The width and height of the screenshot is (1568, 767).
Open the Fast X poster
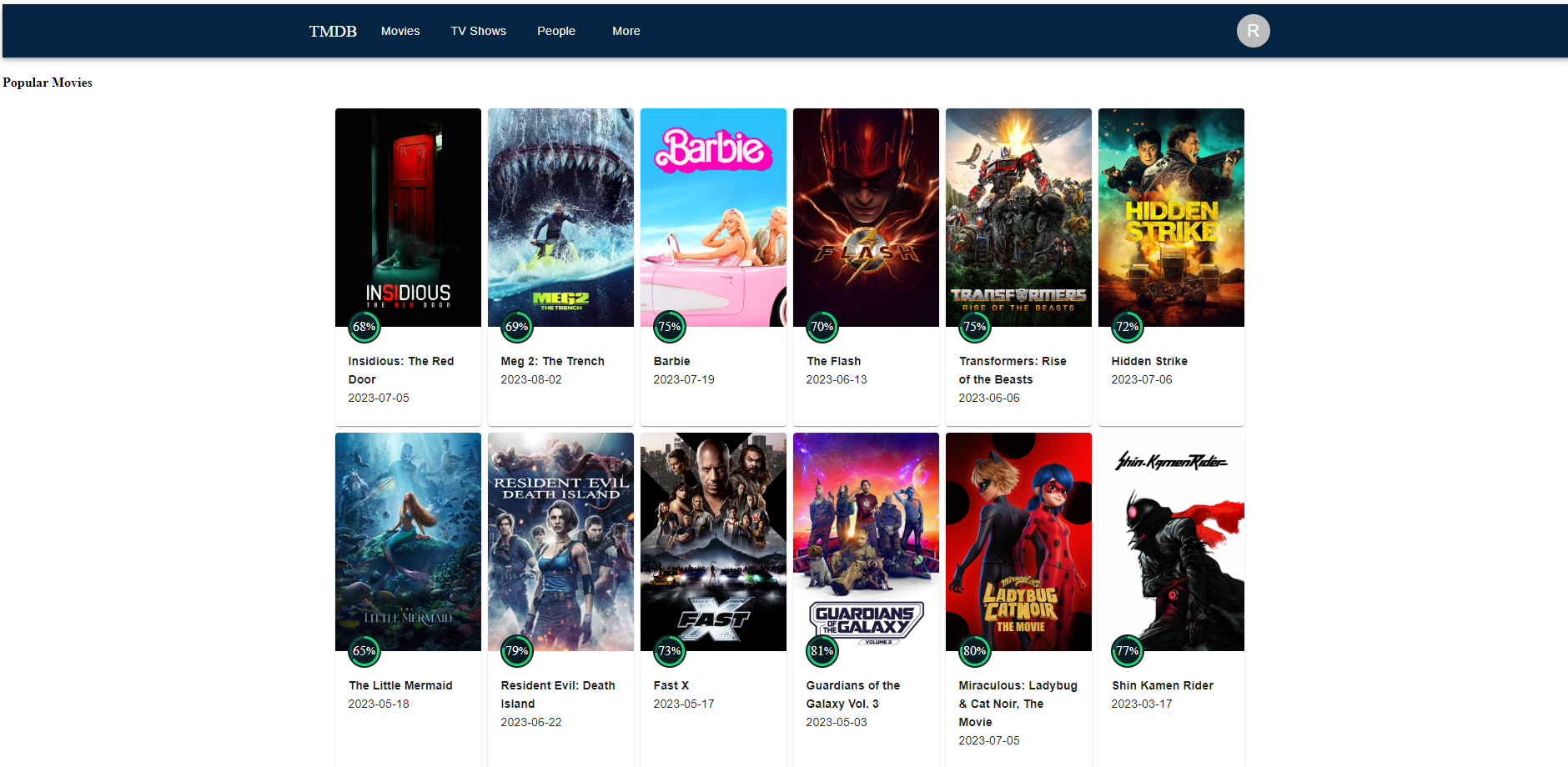713,542
